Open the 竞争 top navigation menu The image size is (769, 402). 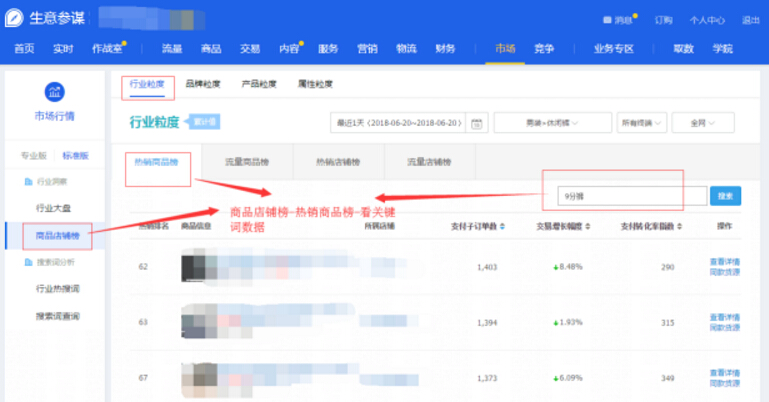[544, 49]
